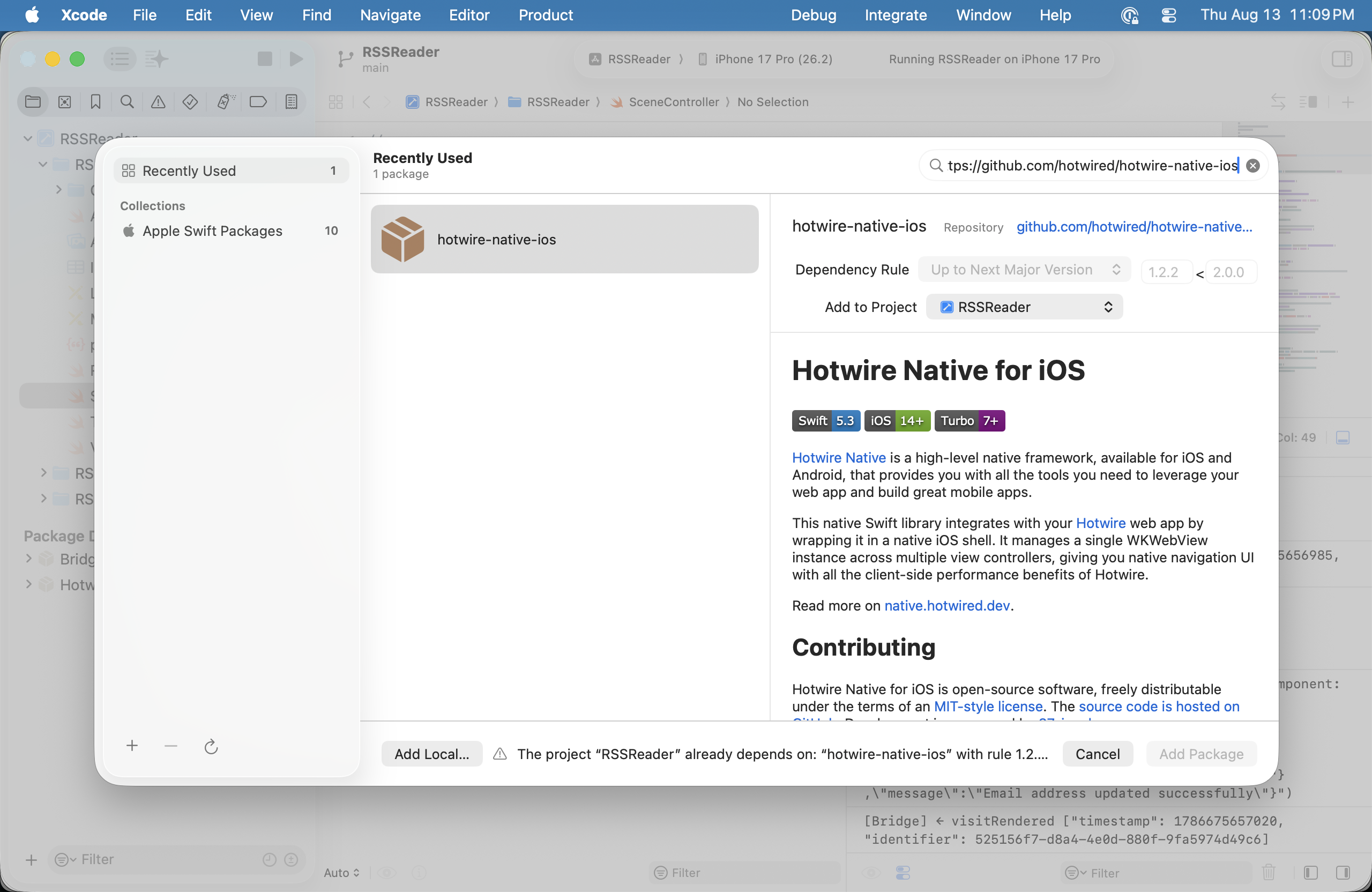Click the debug console Filter field
Screen dimensions: 1372x892
point(1155,873)
